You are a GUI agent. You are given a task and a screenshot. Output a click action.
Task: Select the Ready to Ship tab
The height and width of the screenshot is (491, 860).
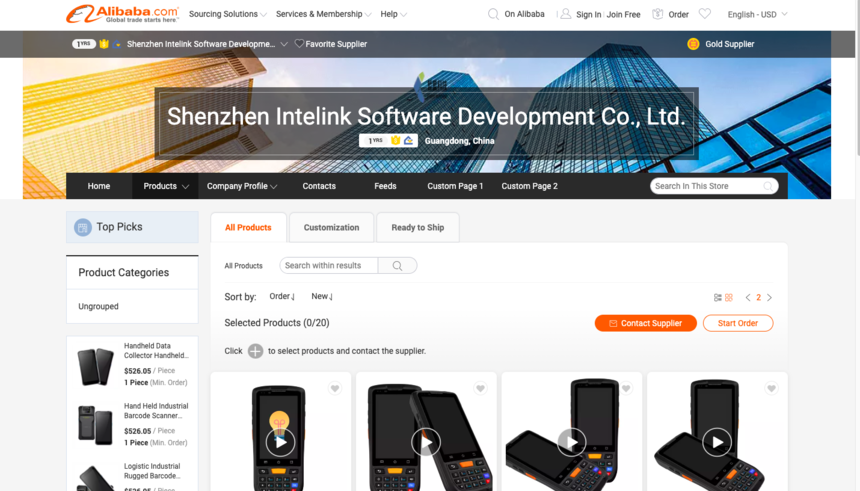coord(418,227)
